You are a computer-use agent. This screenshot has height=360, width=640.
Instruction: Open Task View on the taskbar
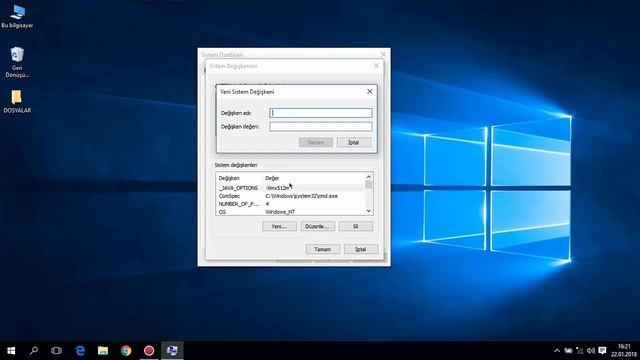(56, 351)
